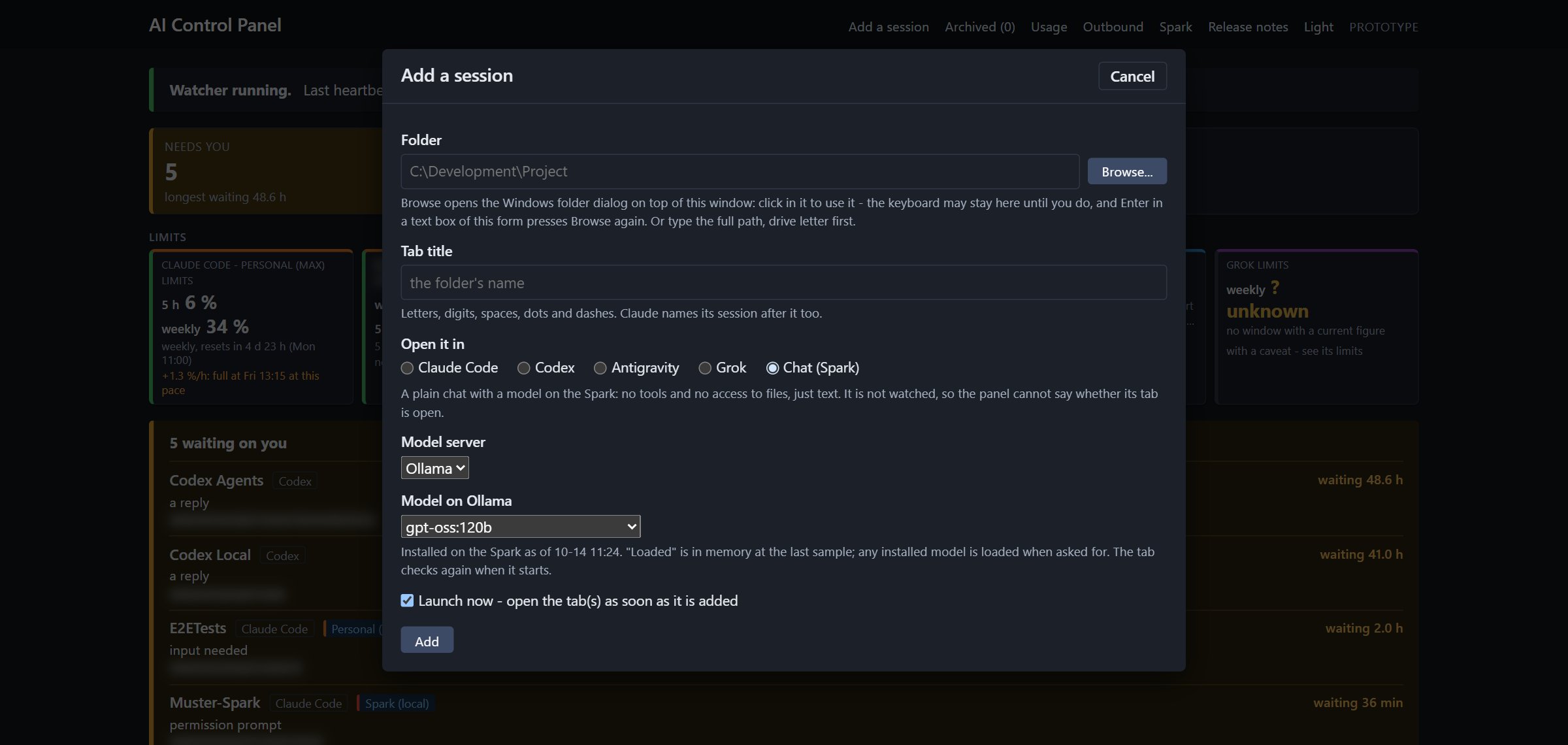Image resolution: width=1568 pixels, height=745 pixels.
Task: Open Add a session in top navigation
Action: click(x=889, y=27)
